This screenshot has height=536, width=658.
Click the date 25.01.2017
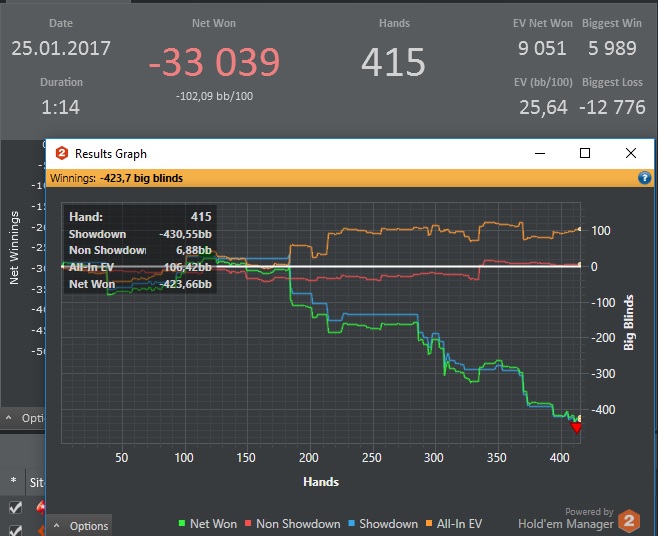pyautogui.click(x=61, y=48)
